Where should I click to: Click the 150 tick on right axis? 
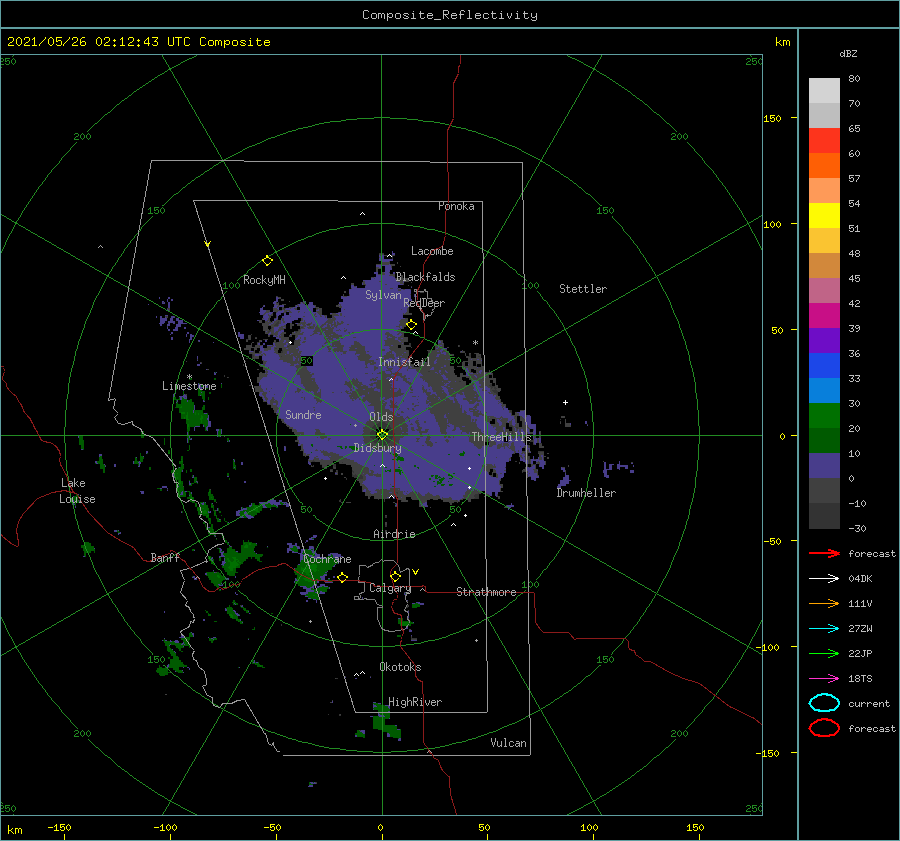(x=772, y=118)
